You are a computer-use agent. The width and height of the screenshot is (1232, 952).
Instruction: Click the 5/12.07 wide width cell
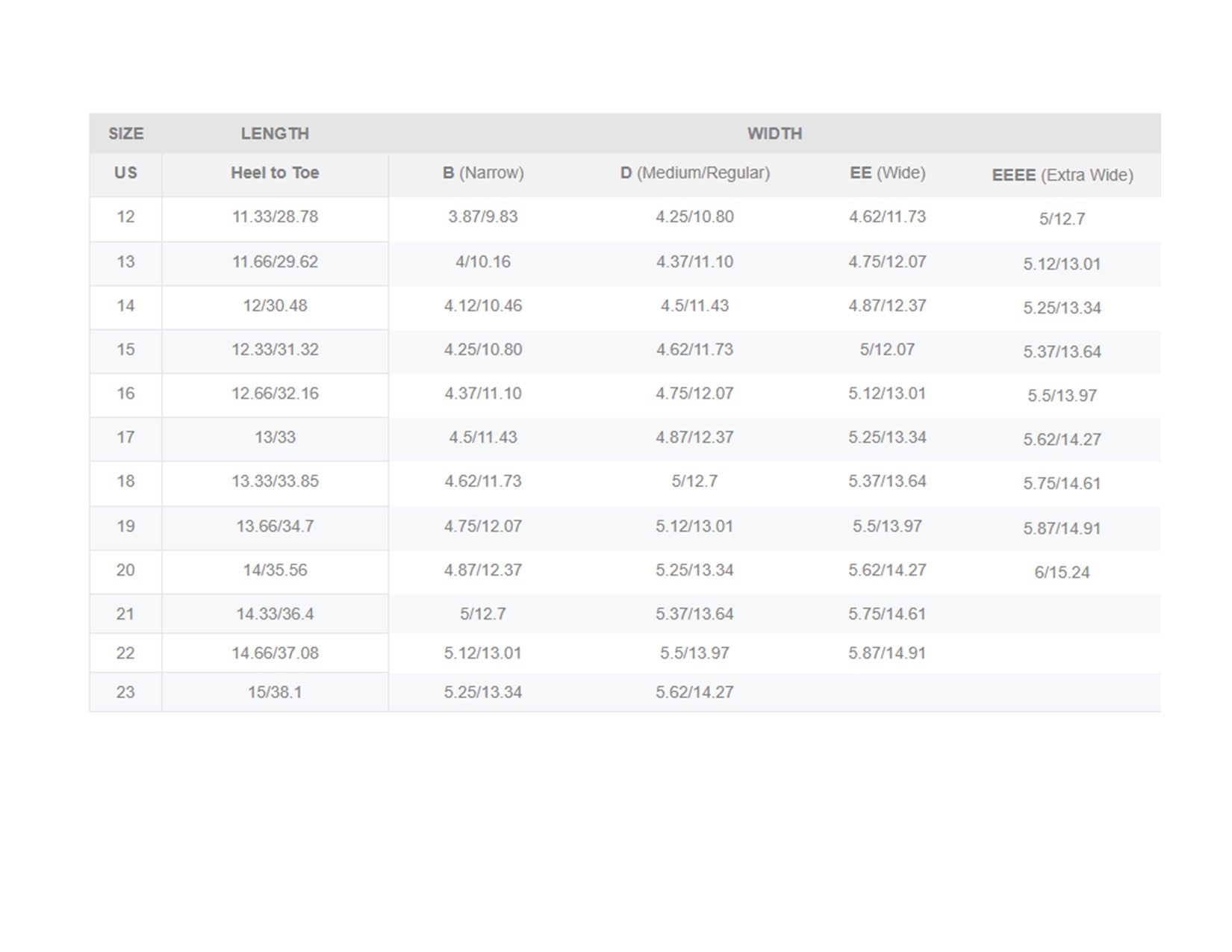[887, 350]
